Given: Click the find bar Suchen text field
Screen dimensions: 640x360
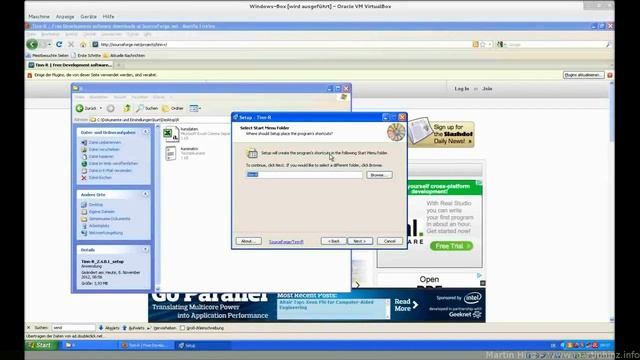Looking at the screenshot, I should 73,328.
